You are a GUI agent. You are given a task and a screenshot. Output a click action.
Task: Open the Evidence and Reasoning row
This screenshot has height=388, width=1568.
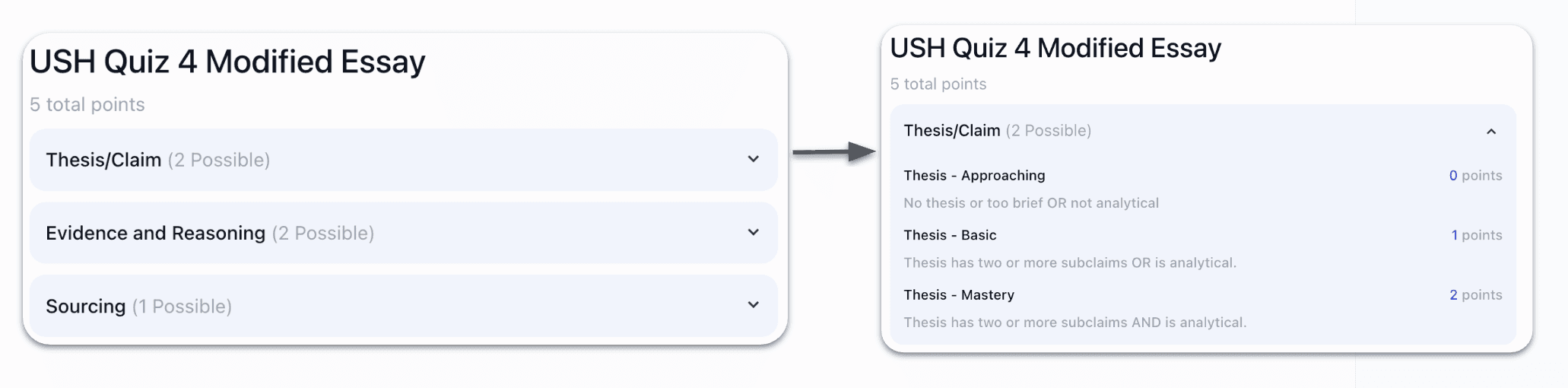(x=403, y=233)
